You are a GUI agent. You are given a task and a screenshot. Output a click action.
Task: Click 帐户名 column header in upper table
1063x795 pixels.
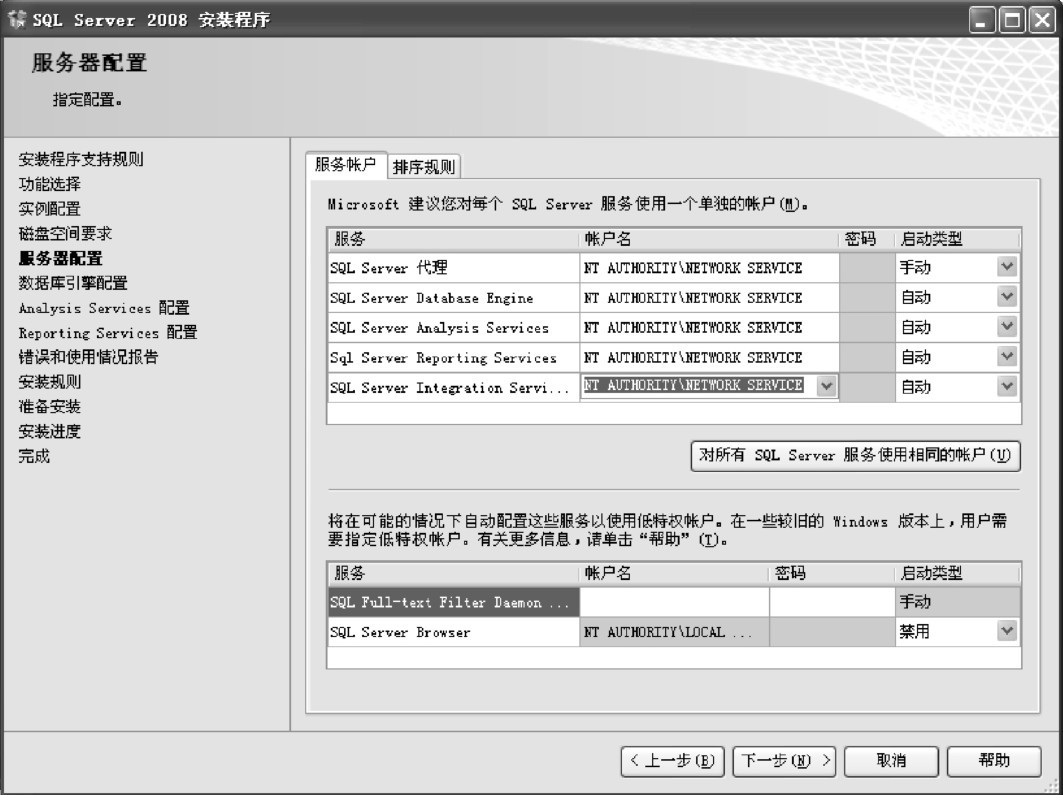(709, 239)
